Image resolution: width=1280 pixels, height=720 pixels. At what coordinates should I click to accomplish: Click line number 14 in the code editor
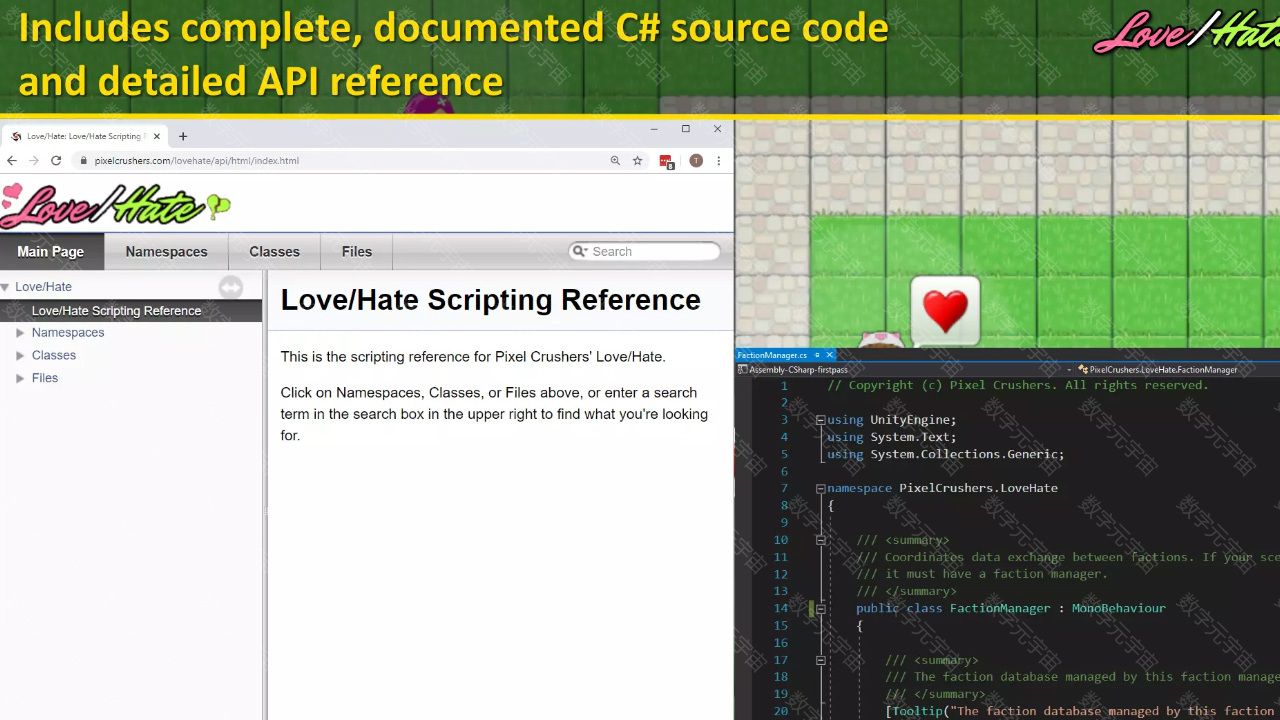pyautogui.click(x=780, y=609)
